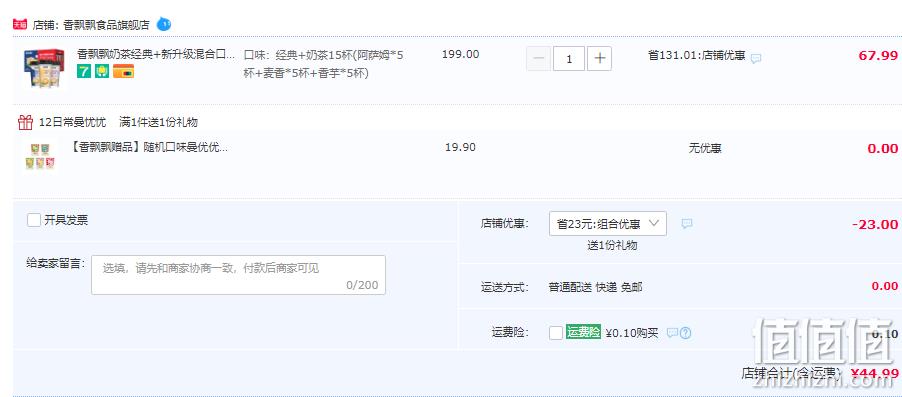The height and width of the screenshot is (397, 902).
Task: Click the 199.00 unit price
Action: [460, 55]
